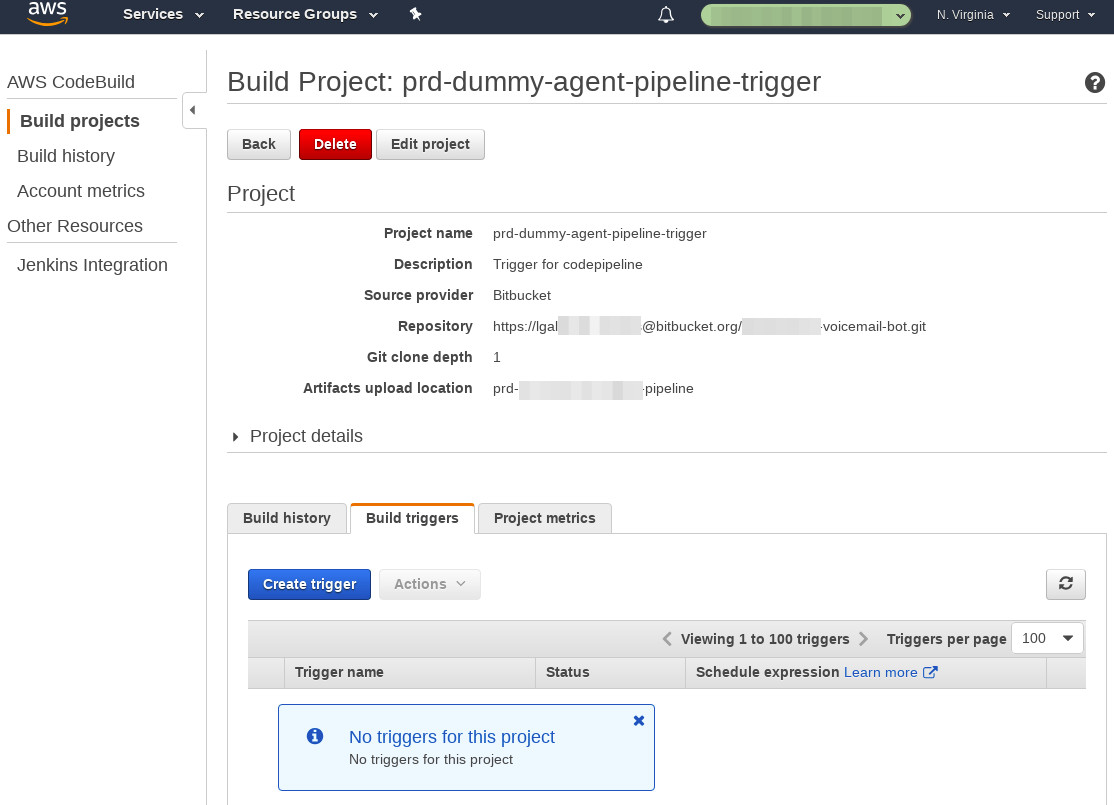Switch to the Build history tab
This screenshot has height=805, width=1114.
[x=287, y=518]
